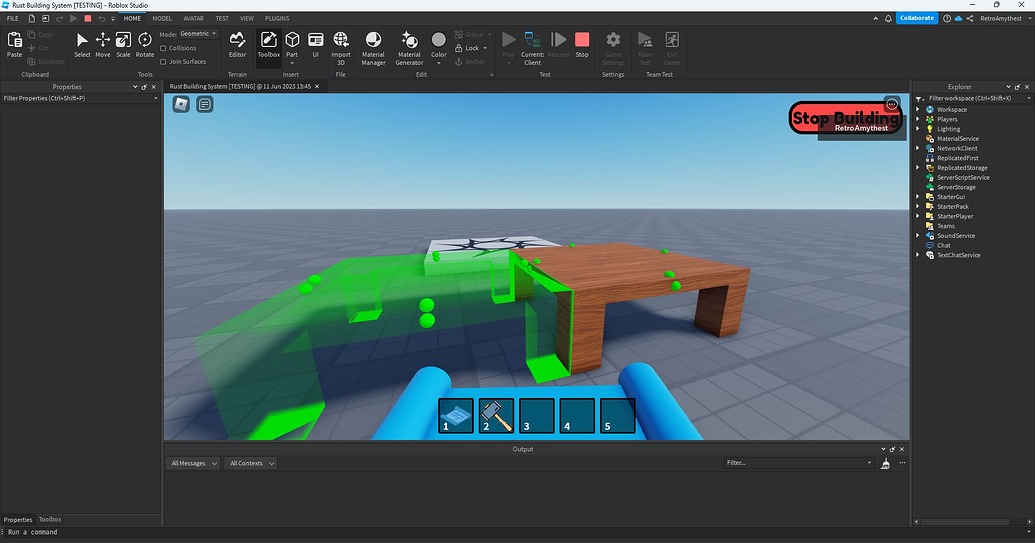Open the FILE menu
1035x543 pixels.
tap(13, 18)
